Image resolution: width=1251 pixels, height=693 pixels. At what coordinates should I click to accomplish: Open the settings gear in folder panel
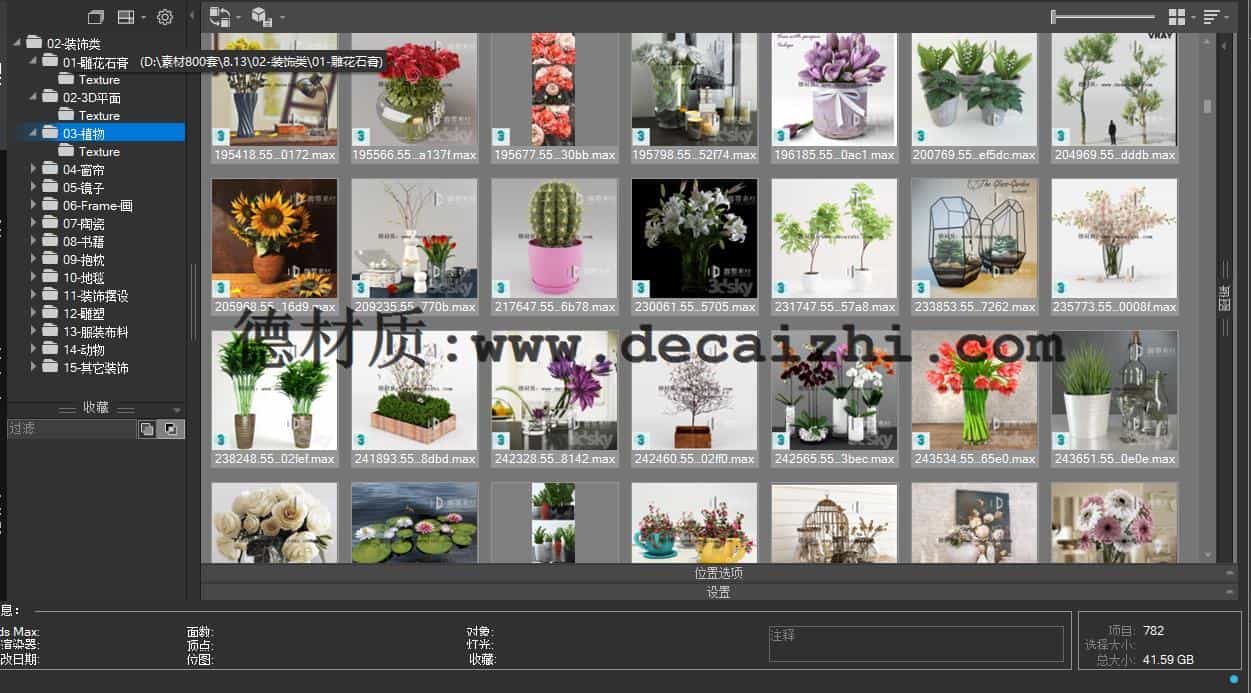[165, 17]
